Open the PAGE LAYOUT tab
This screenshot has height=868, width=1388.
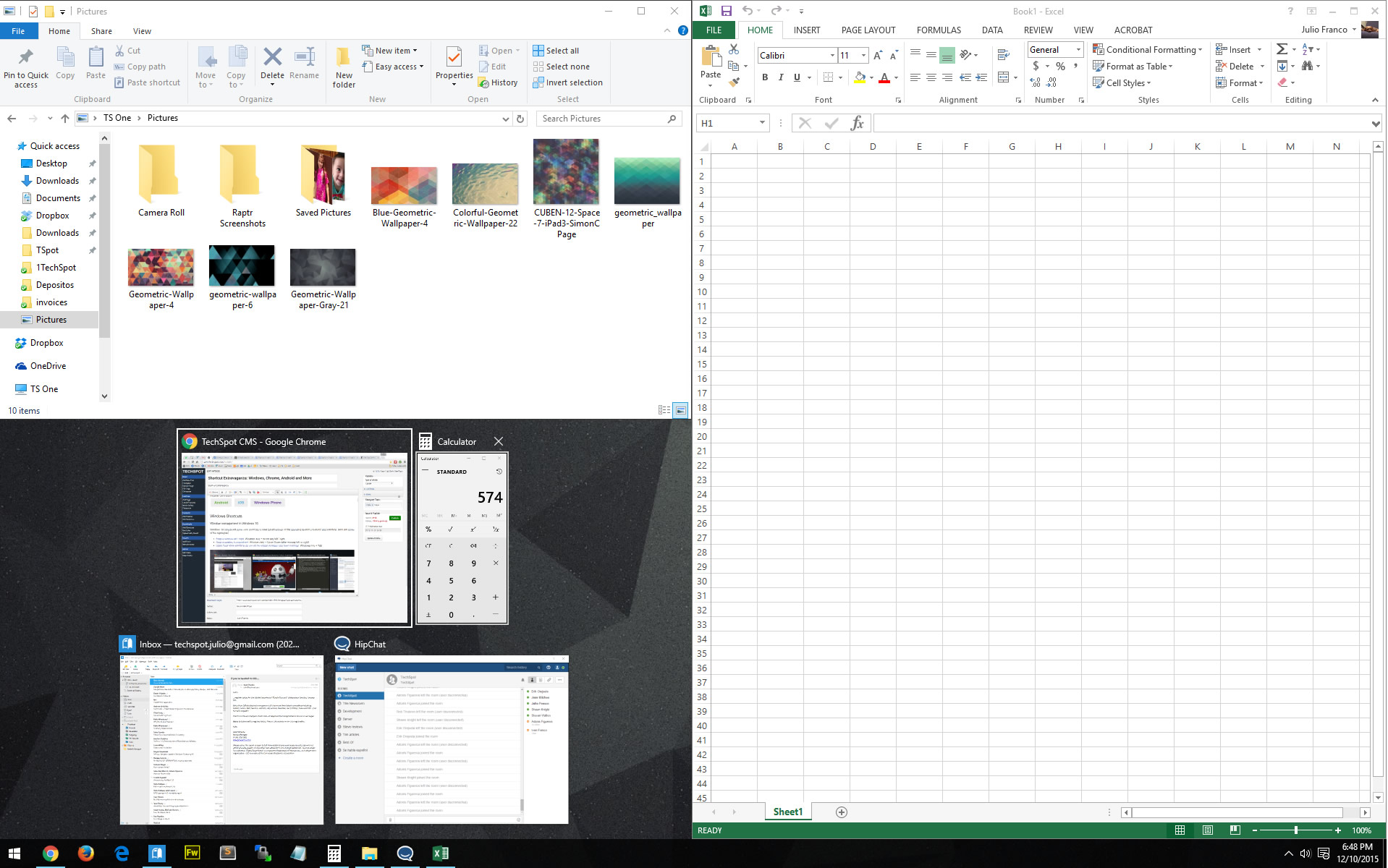868,30
